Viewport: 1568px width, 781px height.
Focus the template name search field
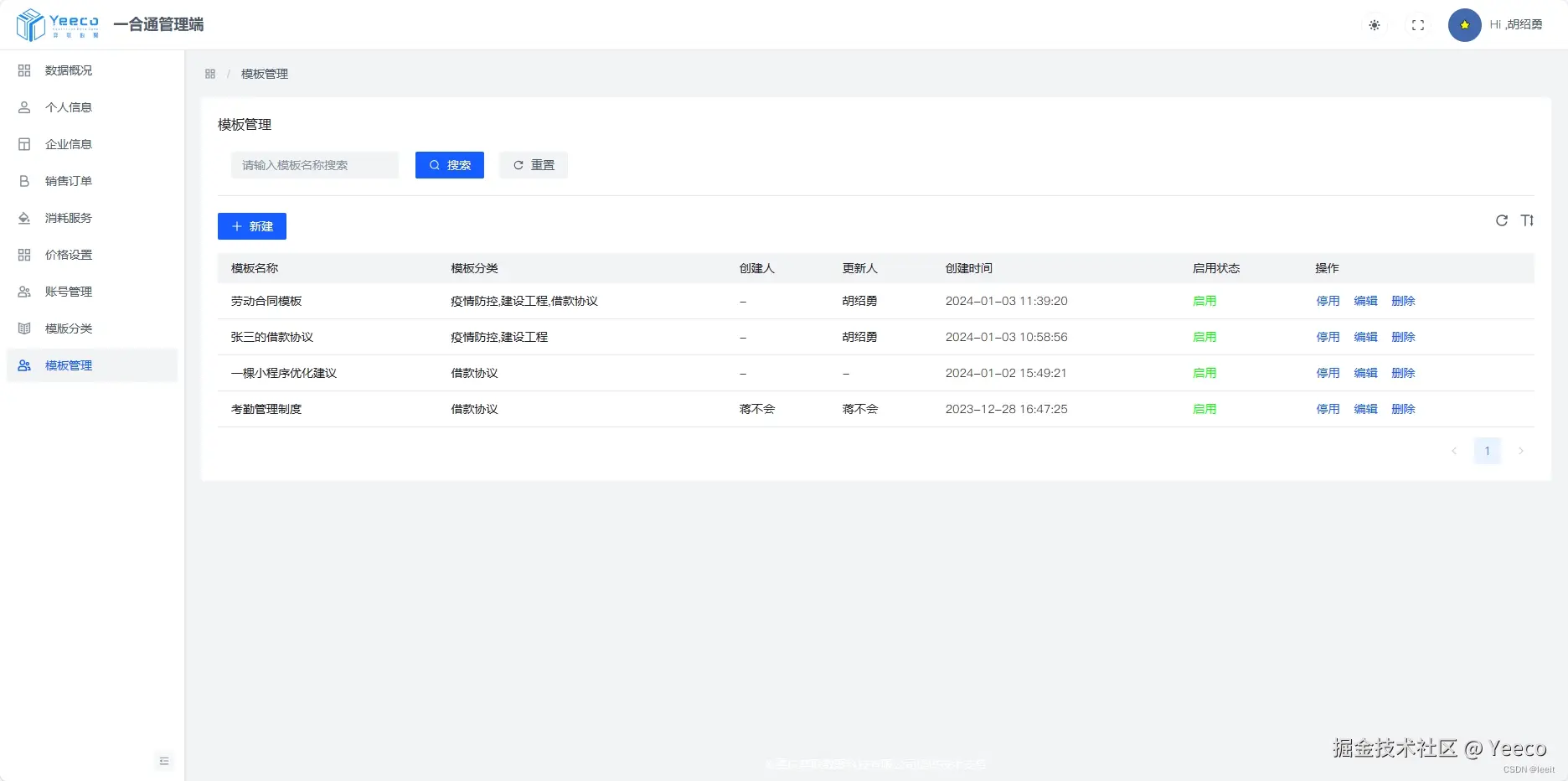pos(315,165)
